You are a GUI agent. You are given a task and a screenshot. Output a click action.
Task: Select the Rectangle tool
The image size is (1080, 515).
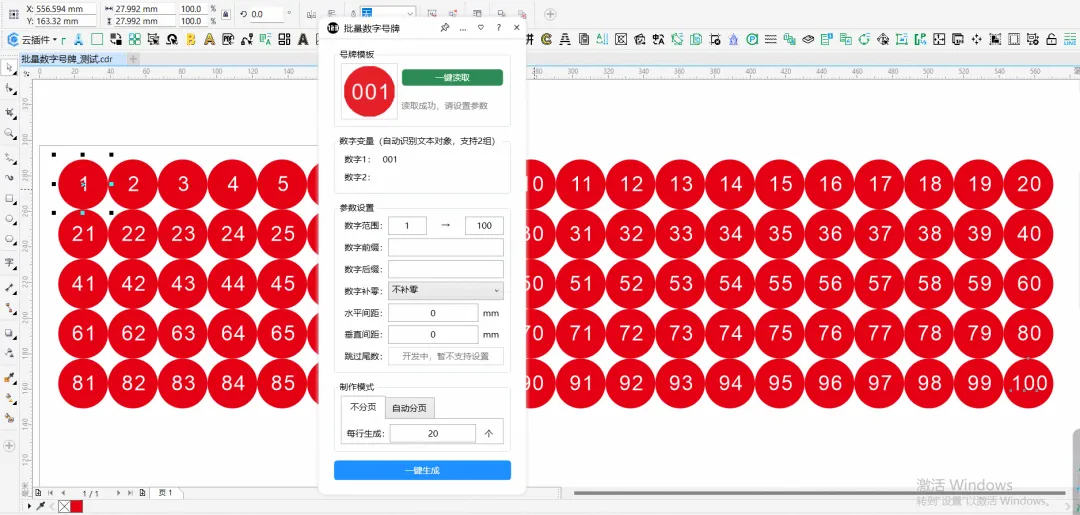click(x=9, y=199)
